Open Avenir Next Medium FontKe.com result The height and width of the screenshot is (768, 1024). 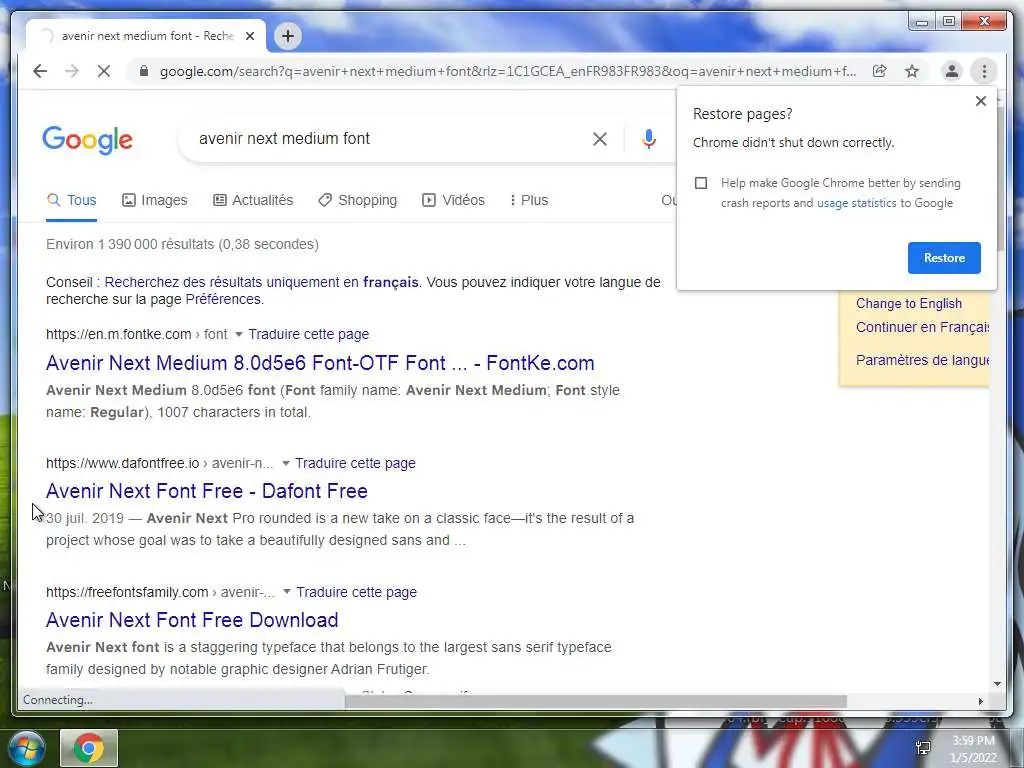320,363
